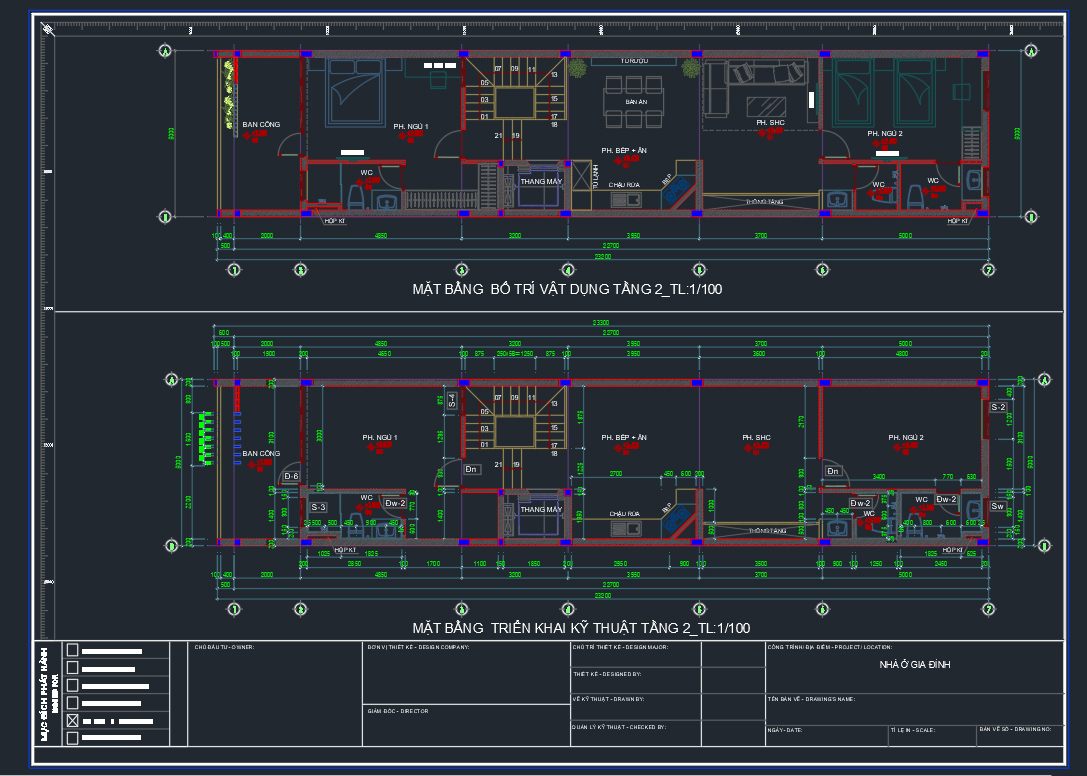1087x776 pixels.
Task: Tick the first checkbox in the title block list
Action: click(72, 650)
